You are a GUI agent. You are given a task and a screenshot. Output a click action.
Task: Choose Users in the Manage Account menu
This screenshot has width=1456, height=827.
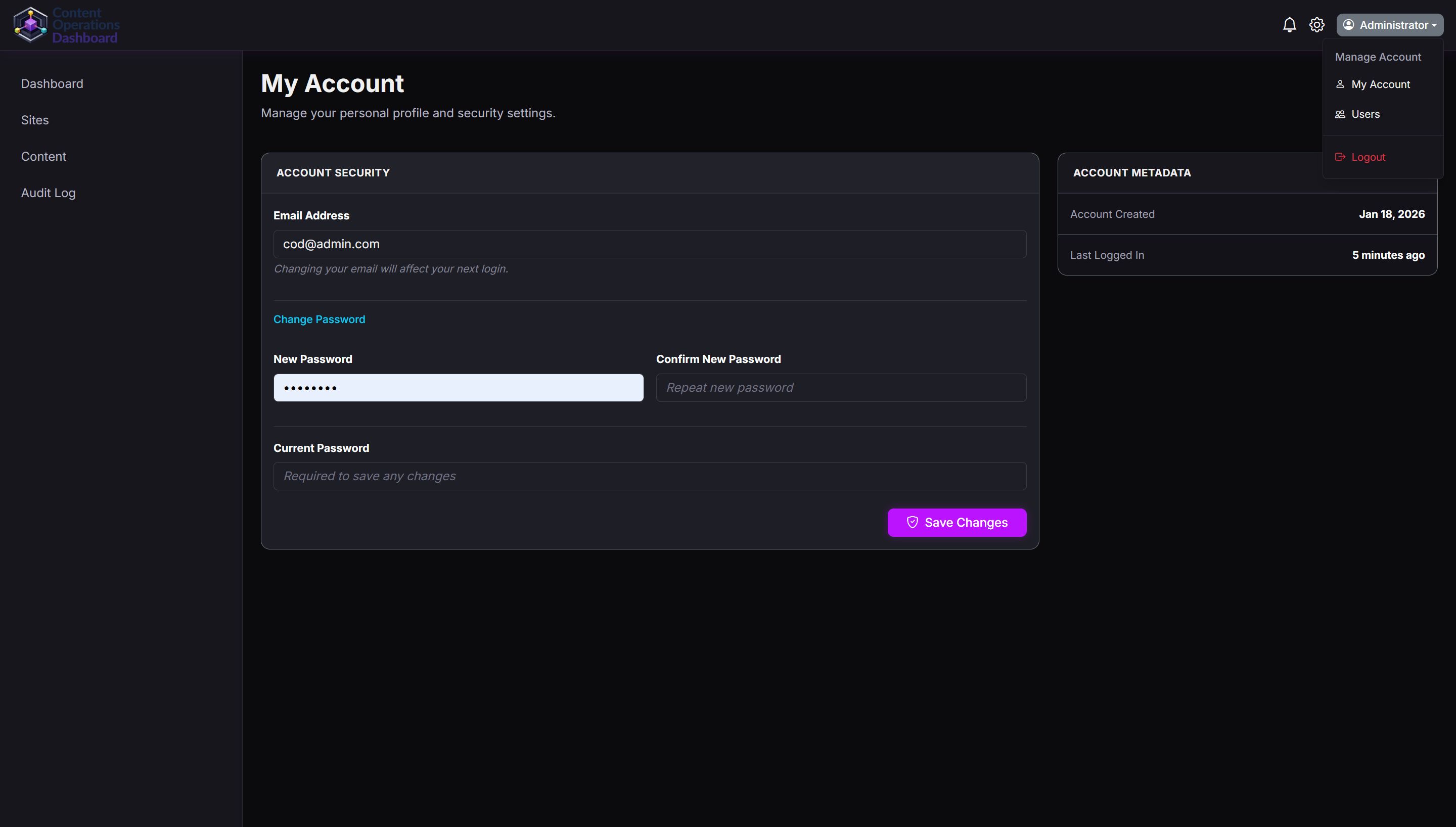coord(1365,114)
